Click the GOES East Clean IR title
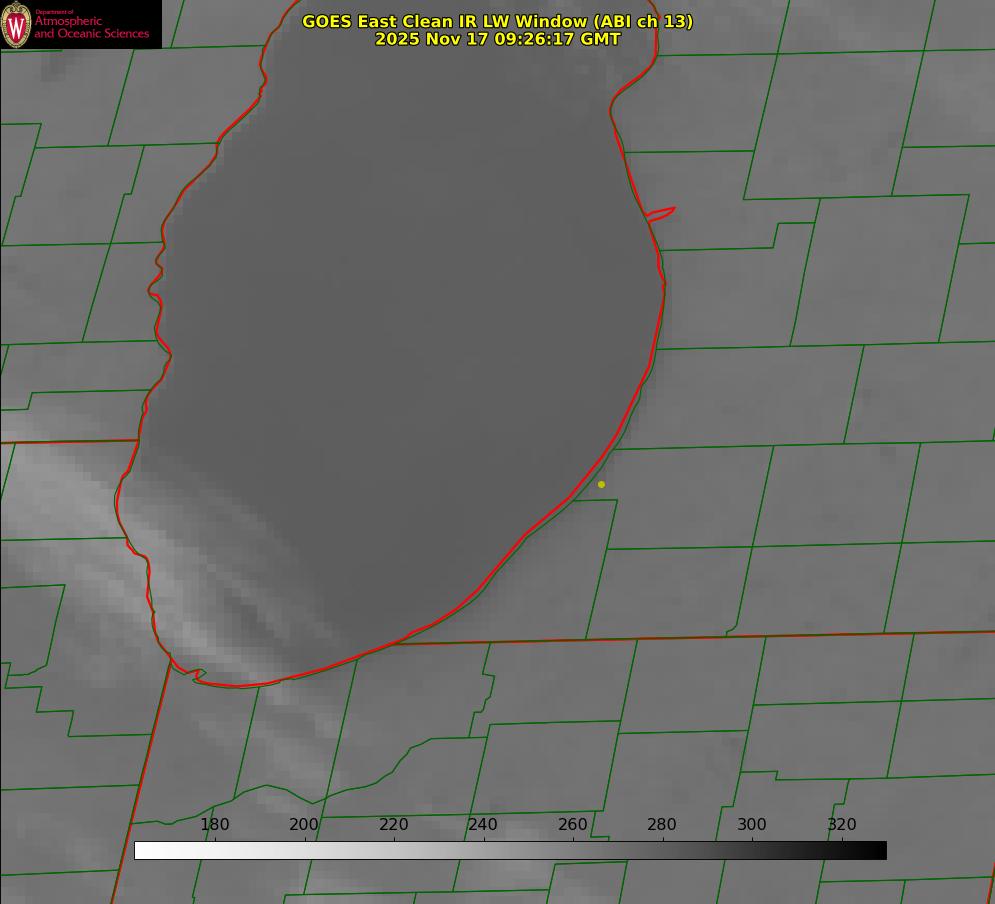The height and width of the screenshot is (904, 995). 497,21
